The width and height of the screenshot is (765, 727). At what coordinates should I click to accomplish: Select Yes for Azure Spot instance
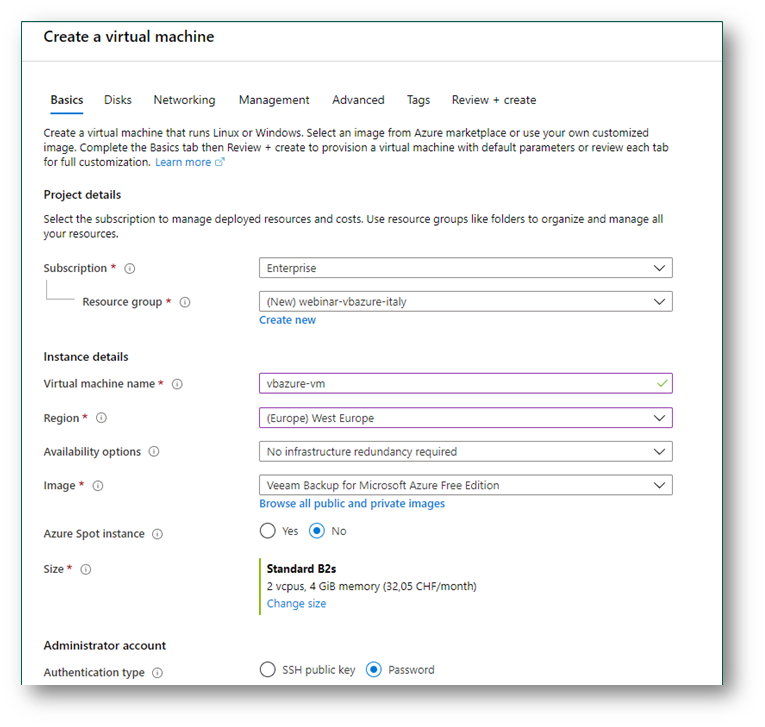pos(267,531)
